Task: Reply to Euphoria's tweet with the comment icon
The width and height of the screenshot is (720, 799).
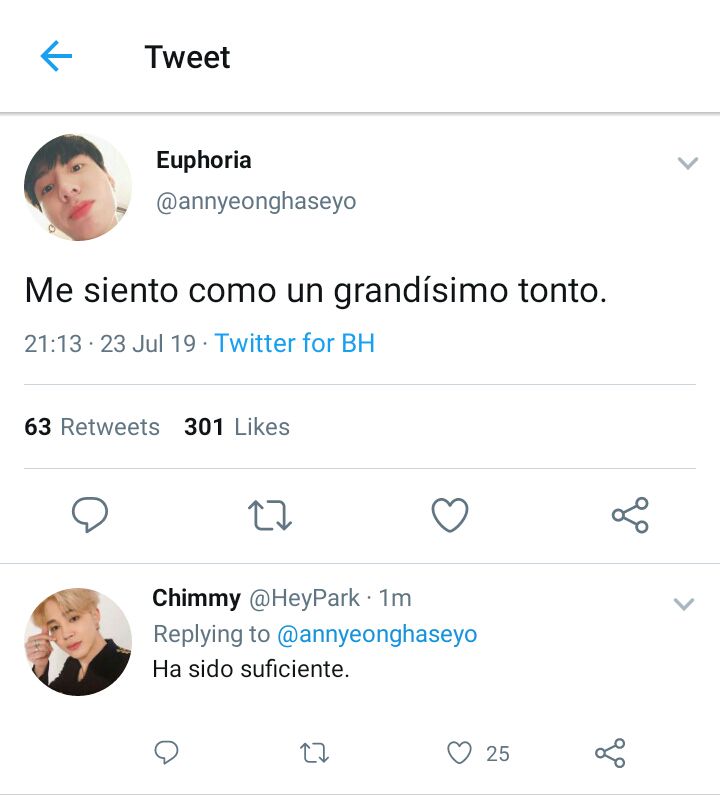Action: (90, 515)
